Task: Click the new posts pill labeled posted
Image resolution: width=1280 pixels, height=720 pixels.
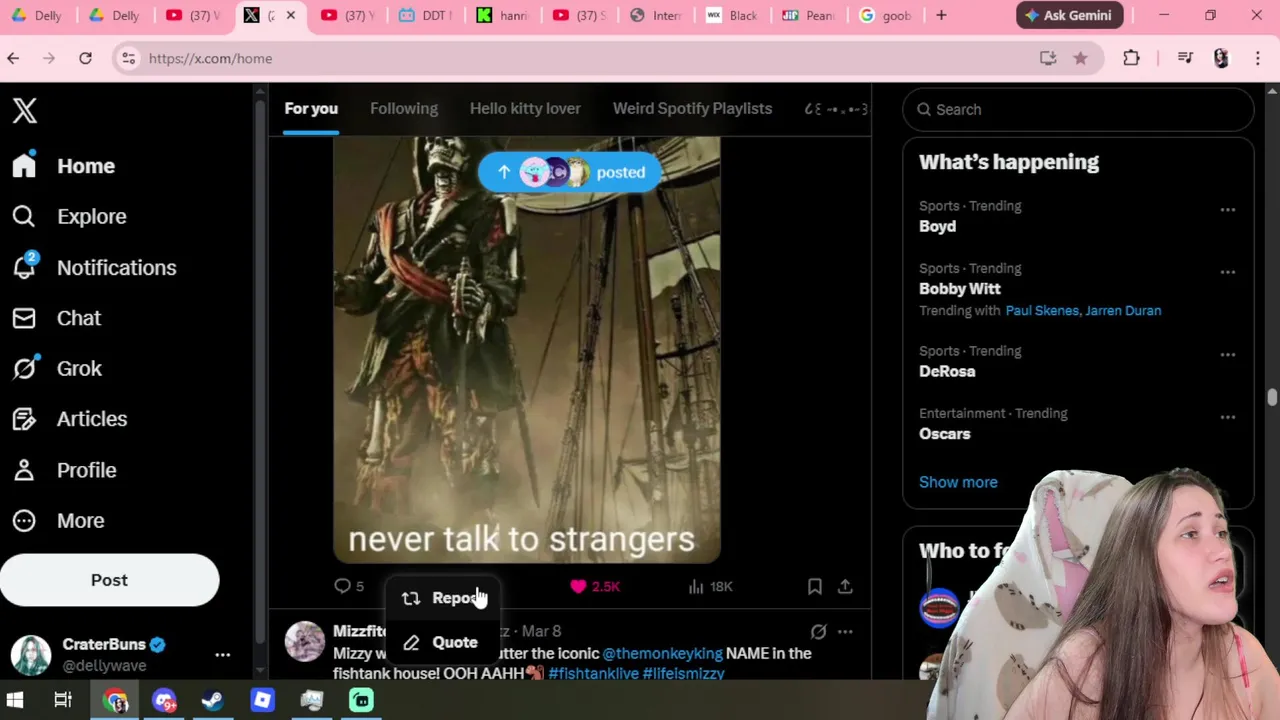Action: point(569,172)
